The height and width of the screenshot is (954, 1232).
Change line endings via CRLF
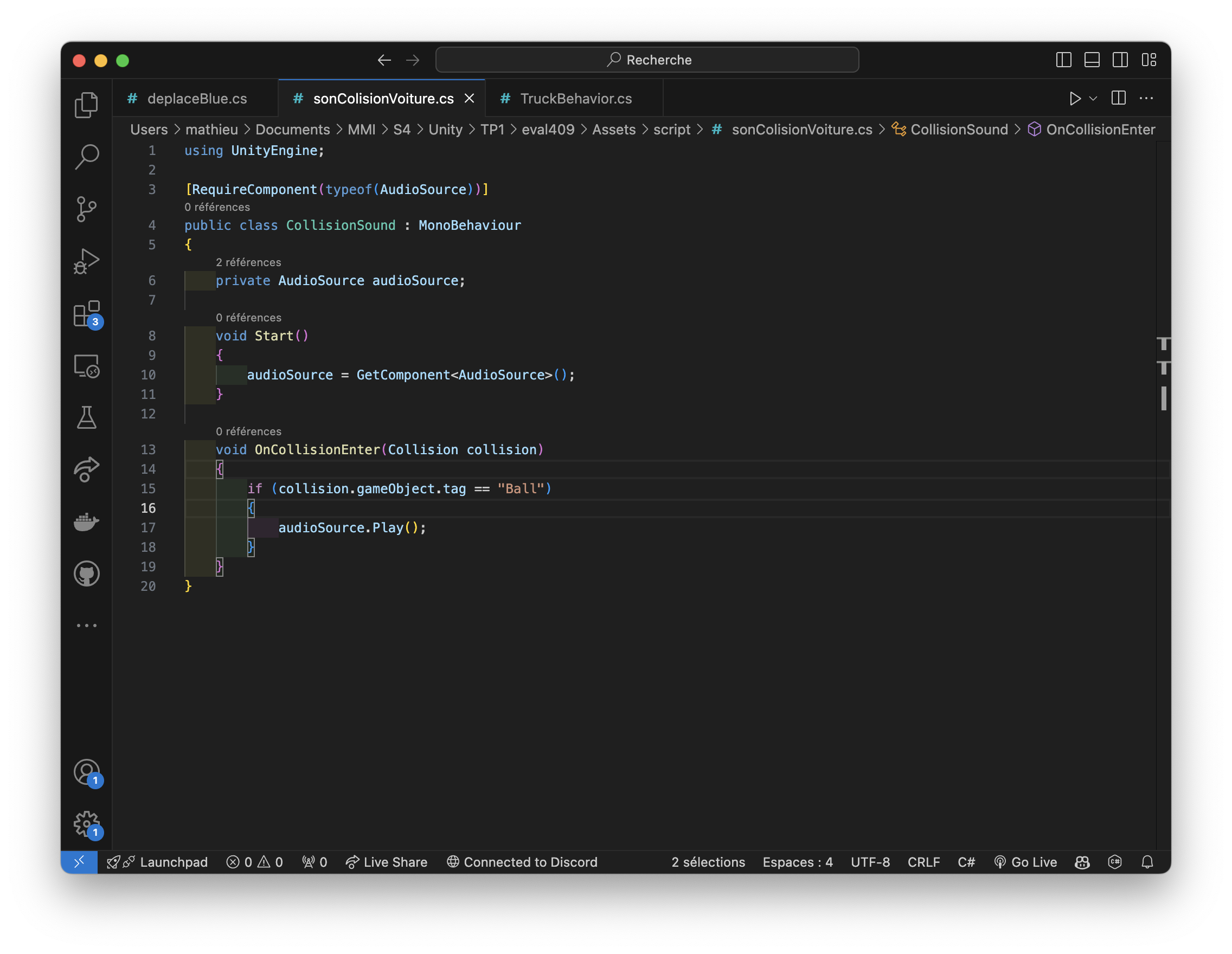click(x=923, y=862)
